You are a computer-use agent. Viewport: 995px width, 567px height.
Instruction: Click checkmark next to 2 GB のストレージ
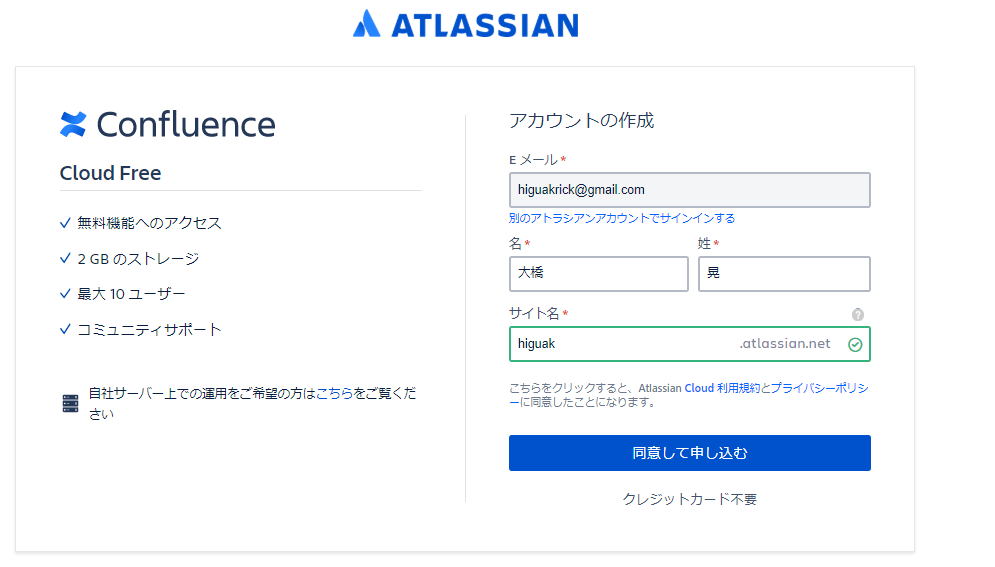pos(65,258)
